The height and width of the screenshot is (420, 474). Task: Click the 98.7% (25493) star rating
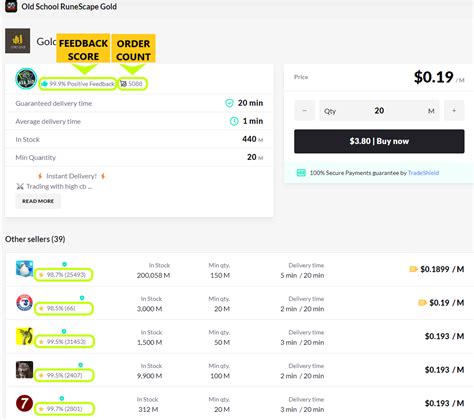63,275
